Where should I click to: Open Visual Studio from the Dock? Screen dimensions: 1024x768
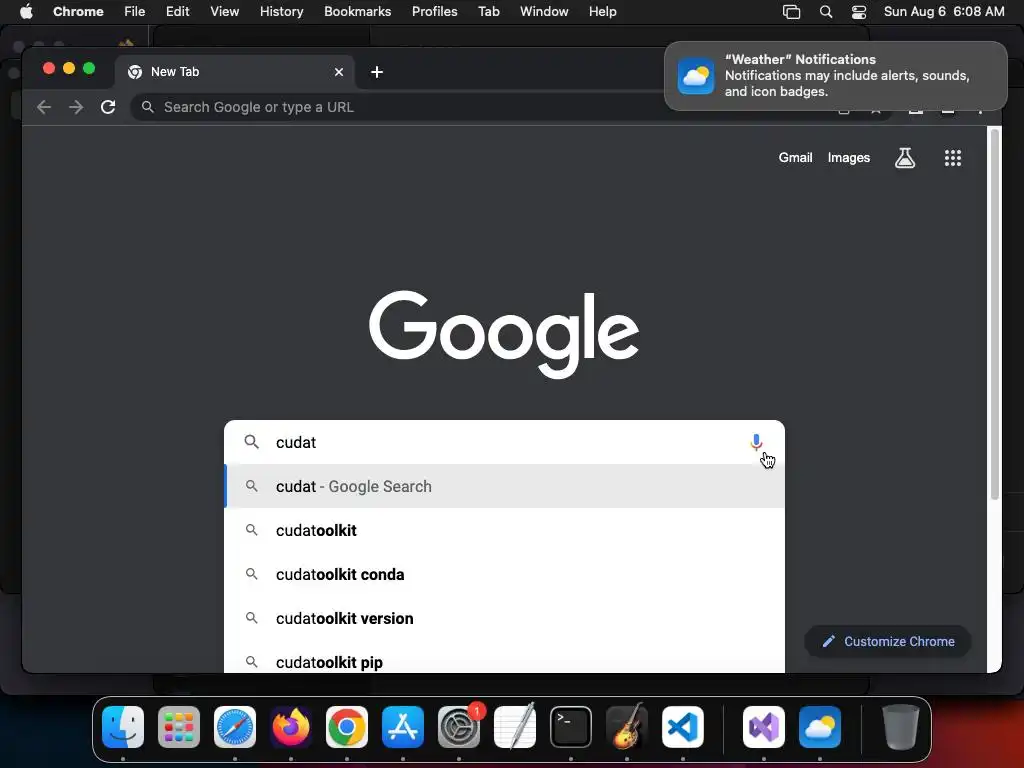[763, 727]
